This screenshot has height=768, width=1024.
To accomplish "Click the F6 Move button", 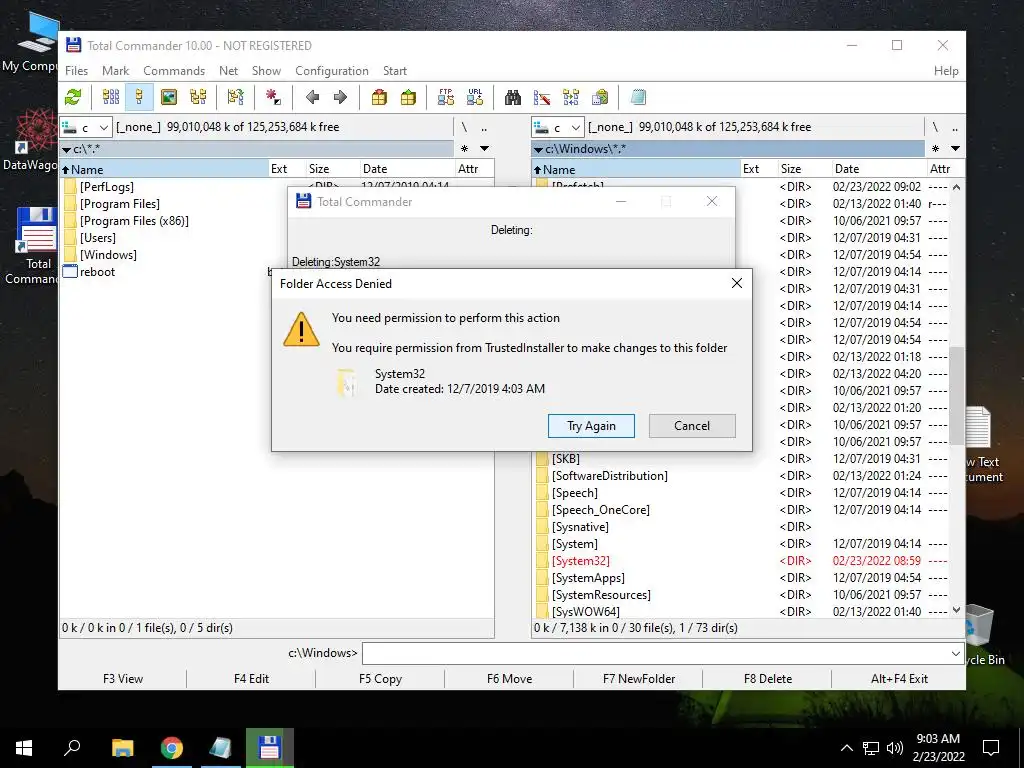I will [509, 679].
